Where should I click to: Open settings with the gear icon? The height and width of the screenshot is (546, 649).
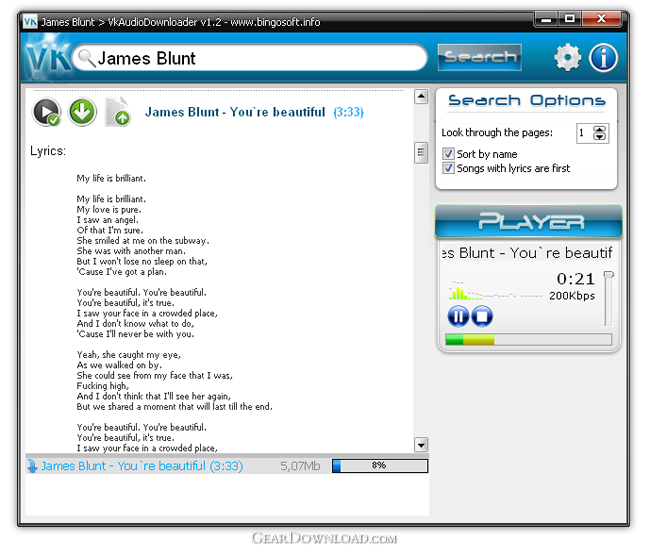point(567,57)
